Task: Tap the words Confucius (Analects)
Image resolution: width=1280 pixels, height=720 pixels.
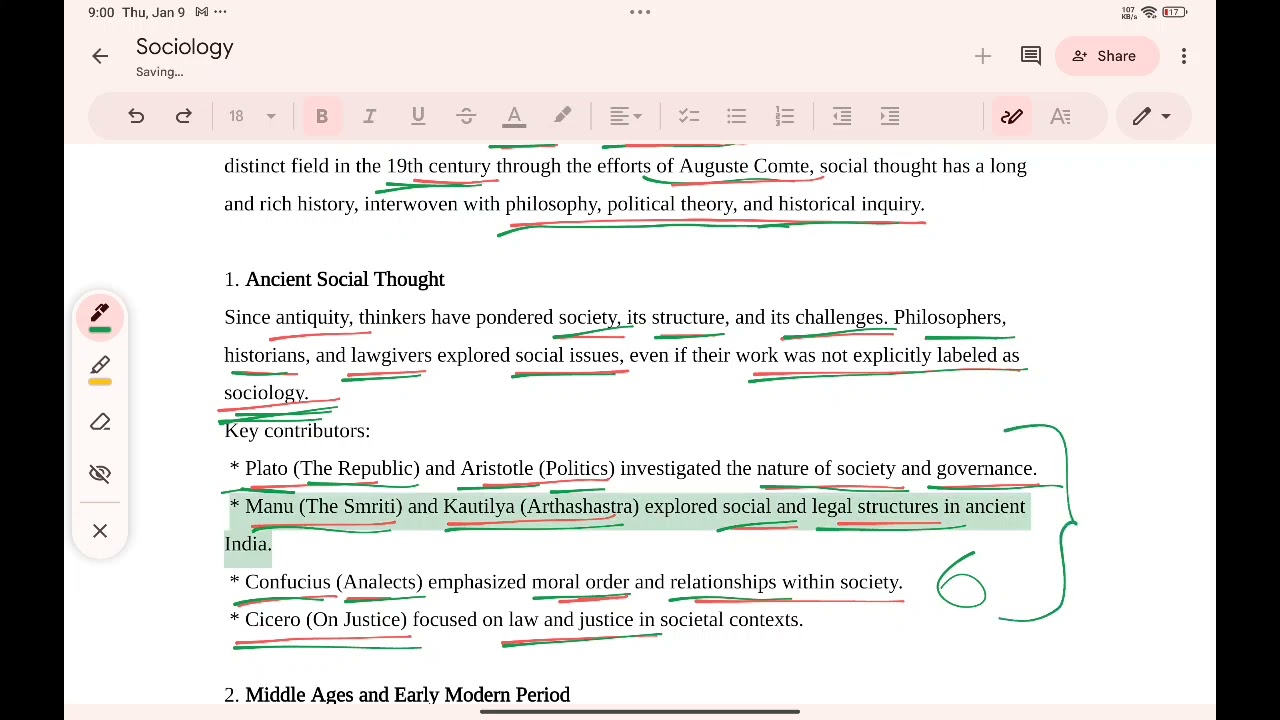Action: pos(334,582)
